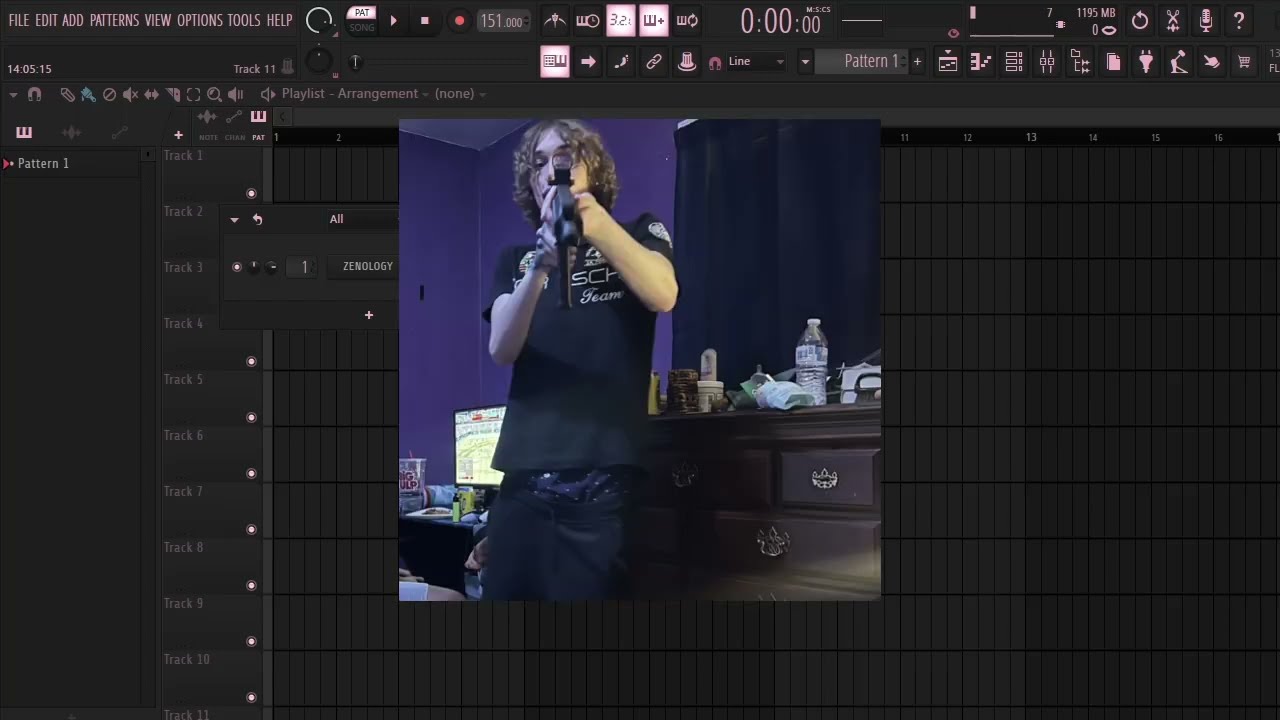The width and height of the screenshot is (1280, 720).
Task: Toggle multilink to controllers knob icon
Action: [687, 62]
